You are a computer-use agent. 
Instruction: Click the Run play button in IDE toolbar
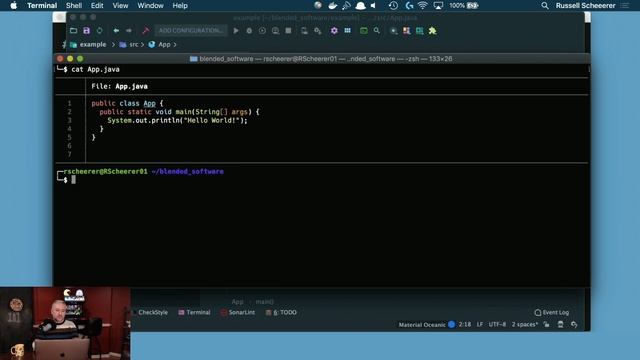(x=236, y=31)
